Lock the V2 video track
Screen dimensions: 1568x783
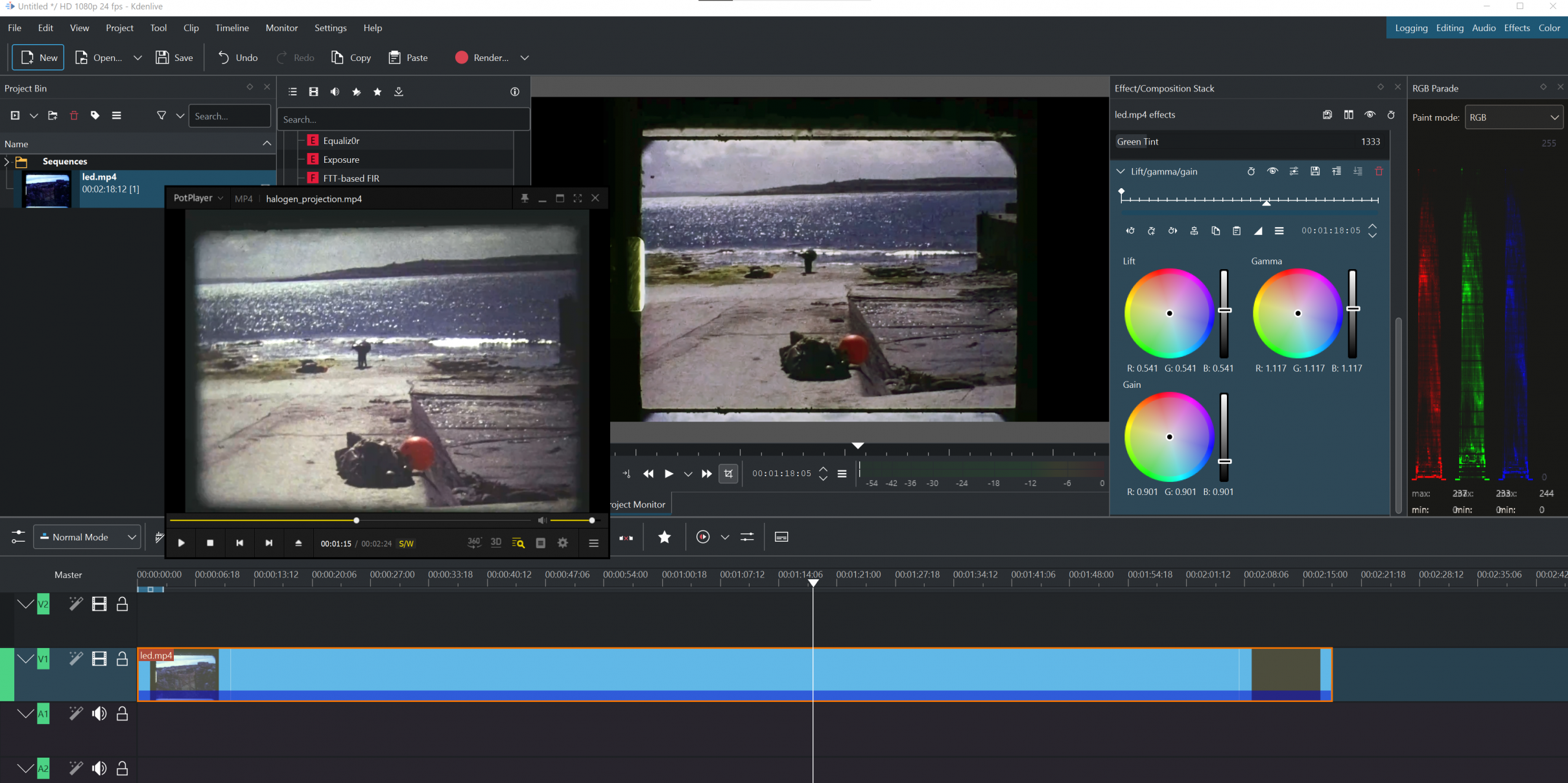122,605
